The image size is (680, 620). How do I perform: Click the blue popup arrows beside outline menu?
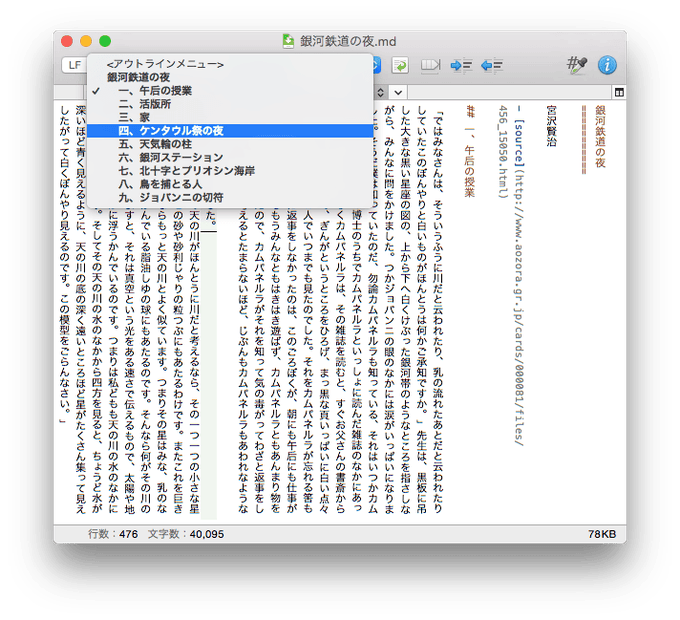click(x=376, y=65)
